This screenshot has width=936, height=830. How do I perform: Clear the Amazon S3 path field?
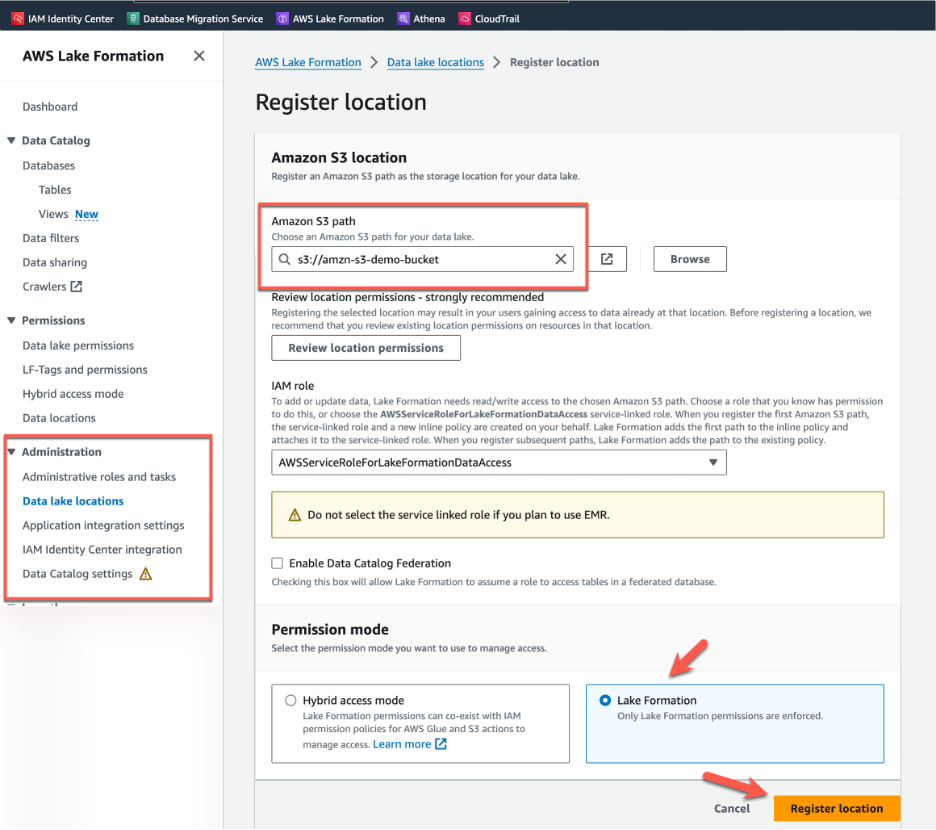[561, 259]
